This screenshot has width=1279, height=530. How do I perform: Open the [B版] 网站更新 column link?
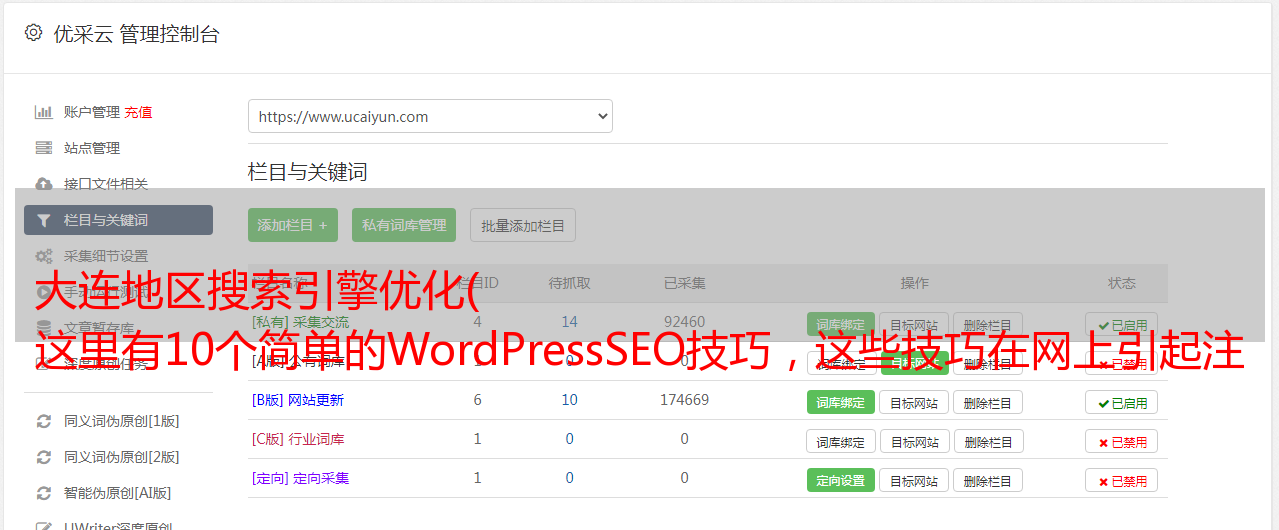298,400
